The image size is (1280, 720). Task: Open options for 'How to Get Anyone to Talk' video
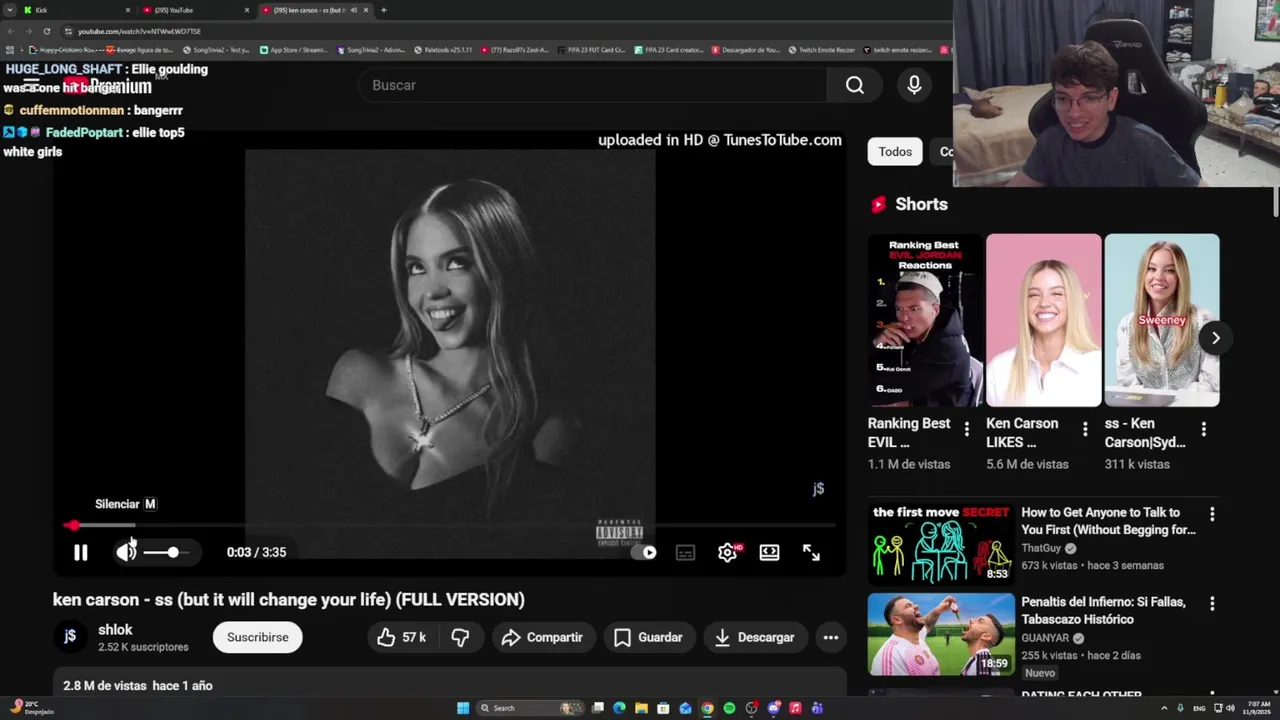coord(1212,514)
